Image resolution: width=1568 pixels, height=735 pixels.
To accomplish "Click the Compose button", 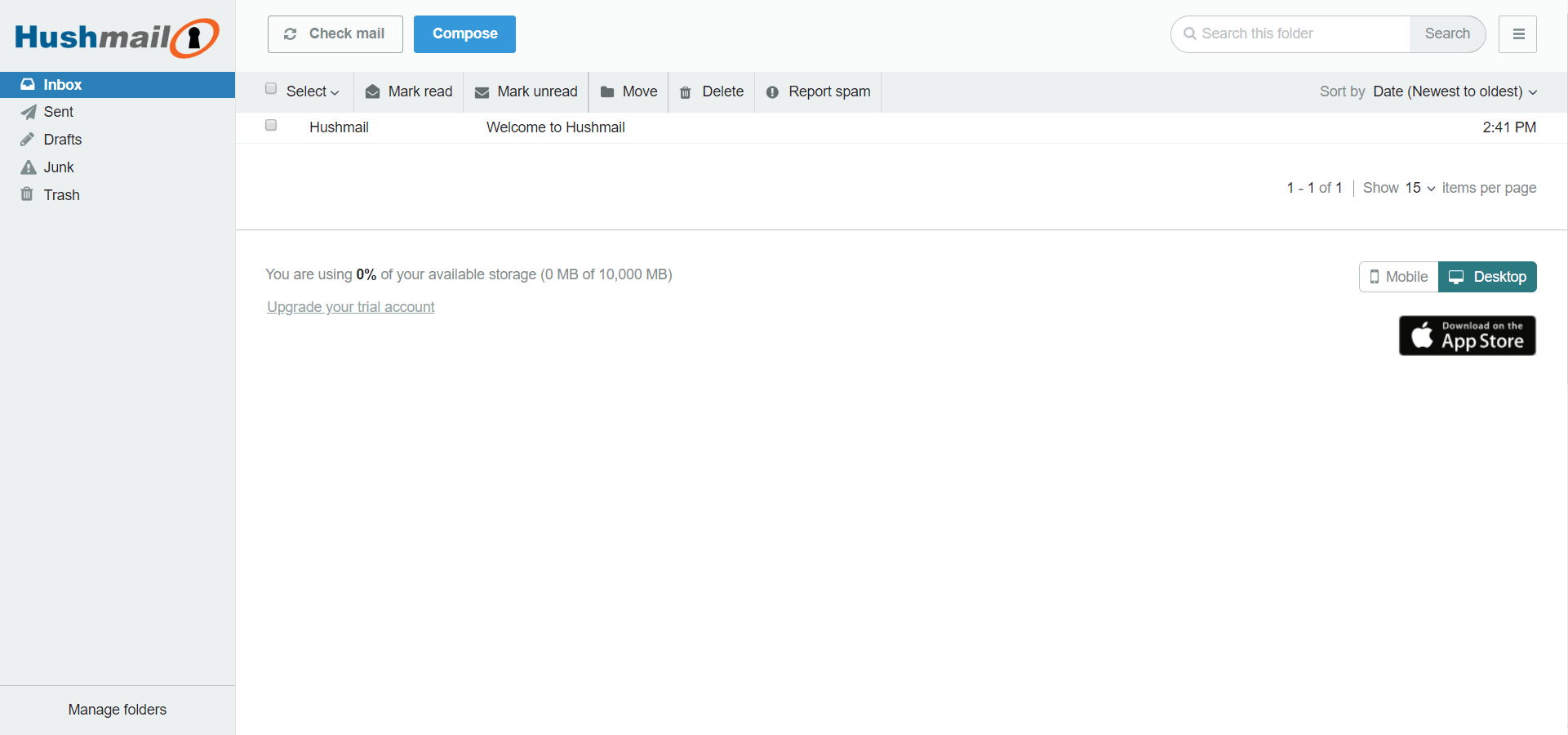I will click(x=464, y=34).
